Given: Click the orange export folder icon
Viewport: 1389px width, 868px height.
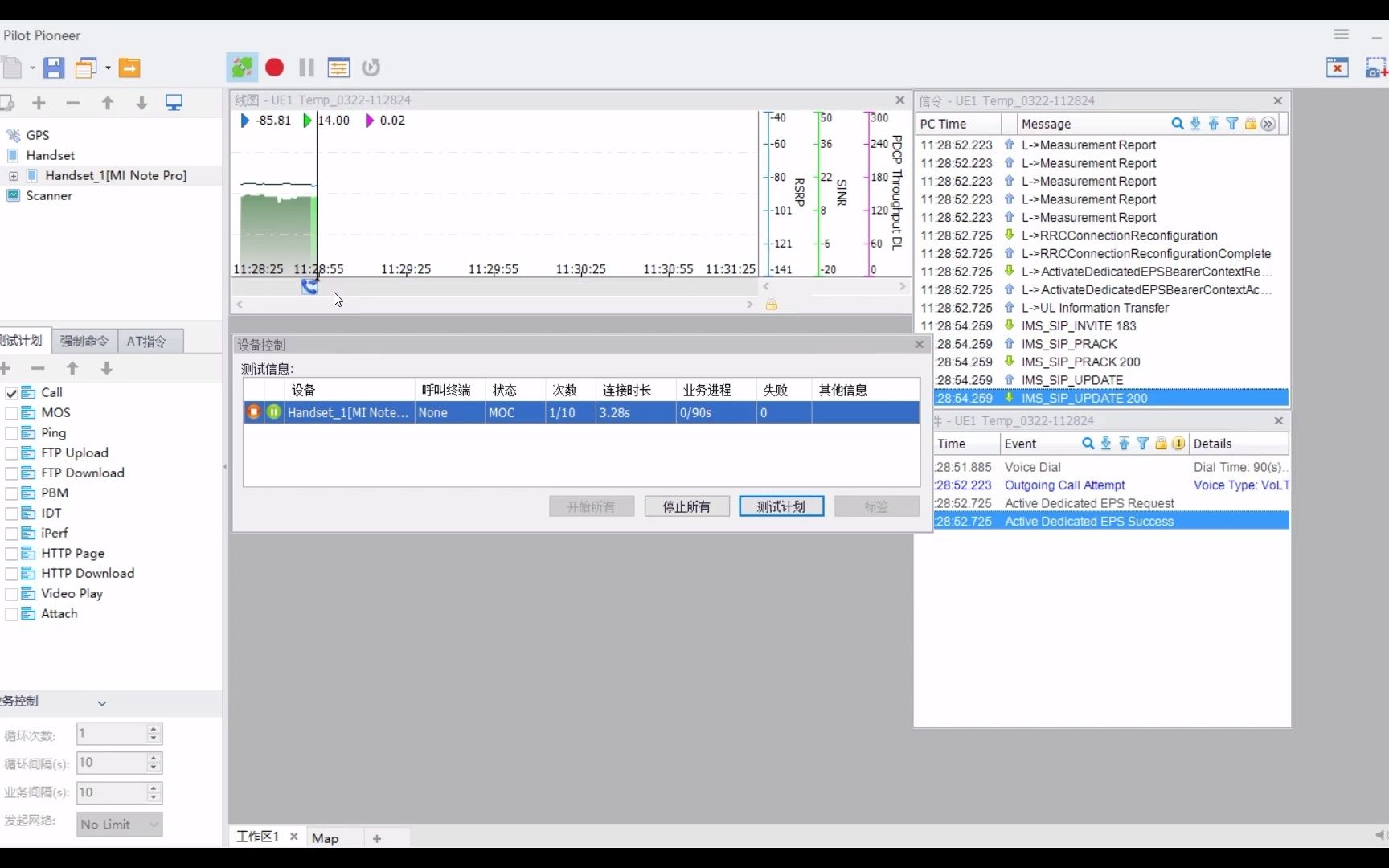Looking at the screenshot, I should point(129,68).
